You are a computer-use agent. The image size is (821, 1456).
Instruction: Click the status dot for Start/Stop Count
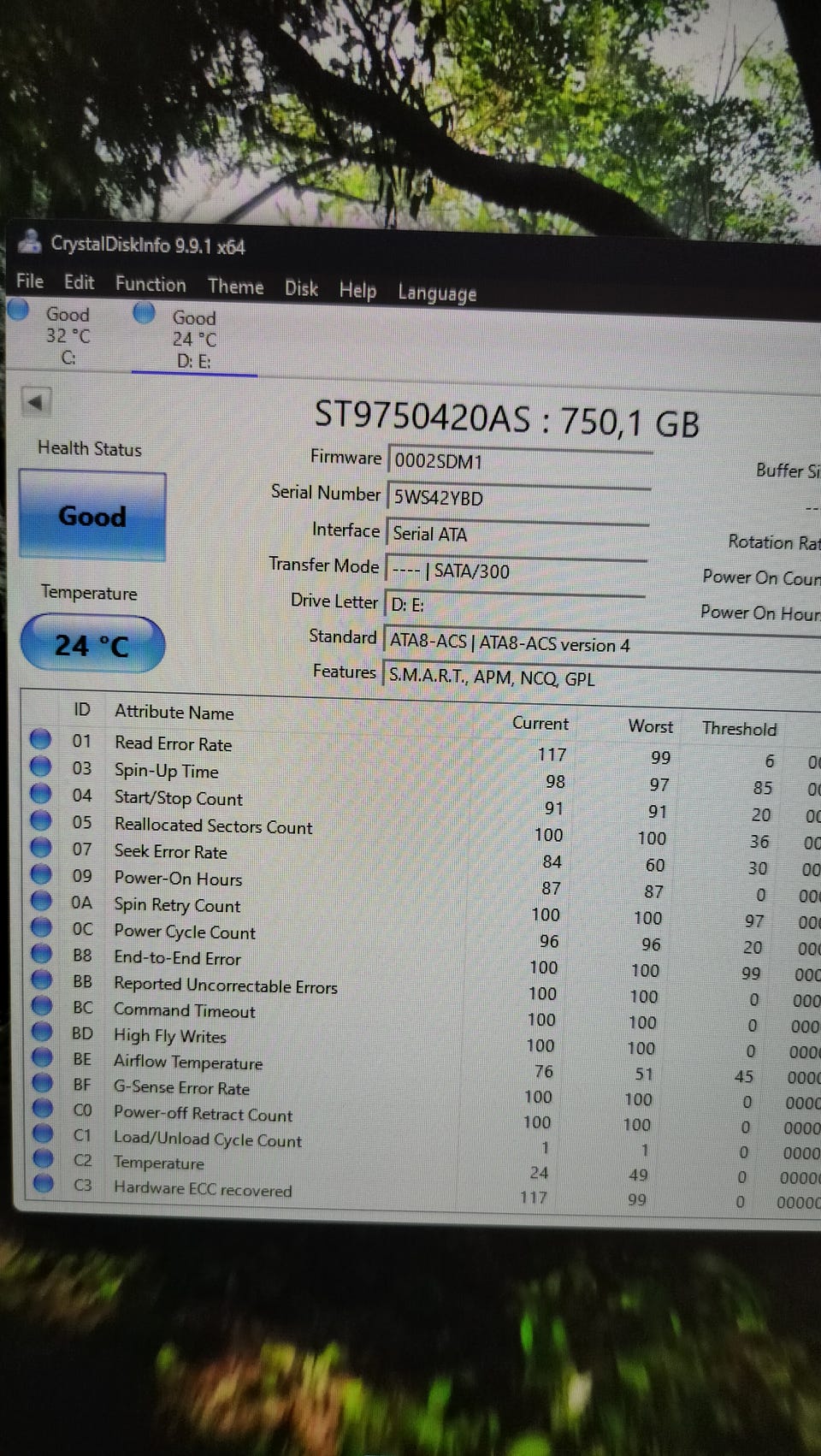tap(40, 793)
